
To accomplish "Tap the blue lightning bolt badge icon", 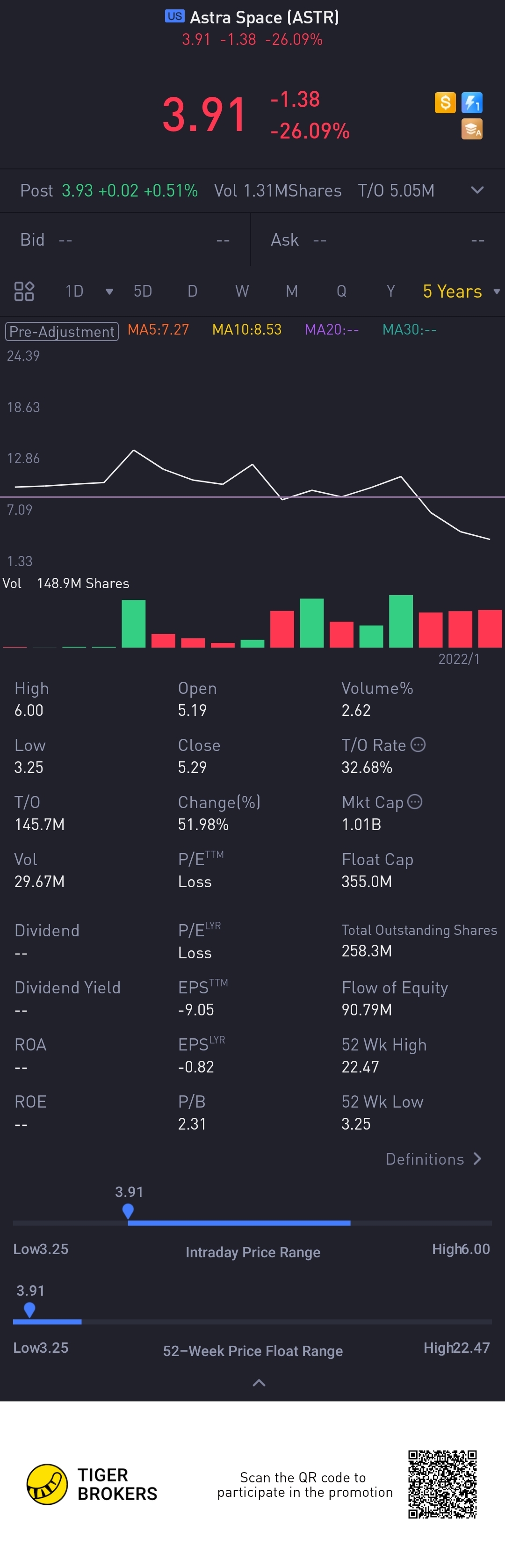I will tap(471, 102).
